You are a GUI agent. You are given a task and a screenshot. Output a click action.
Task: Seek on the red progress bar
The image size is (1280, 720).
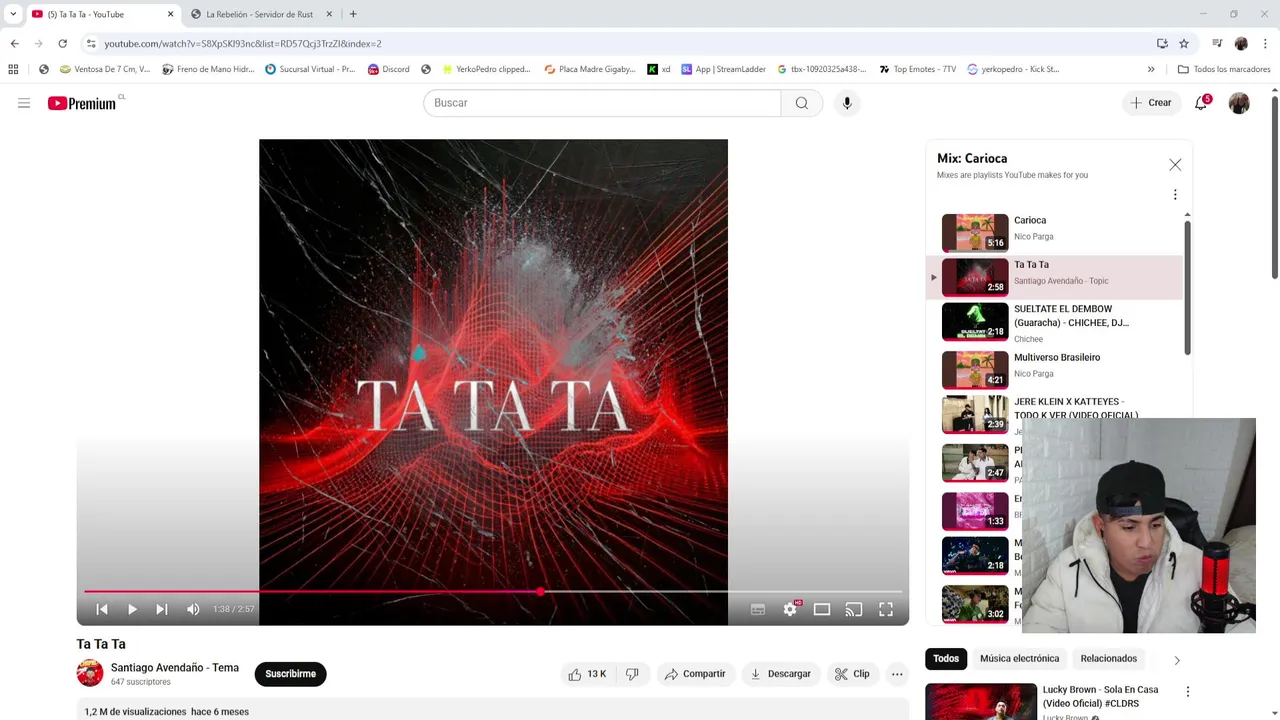493,592
